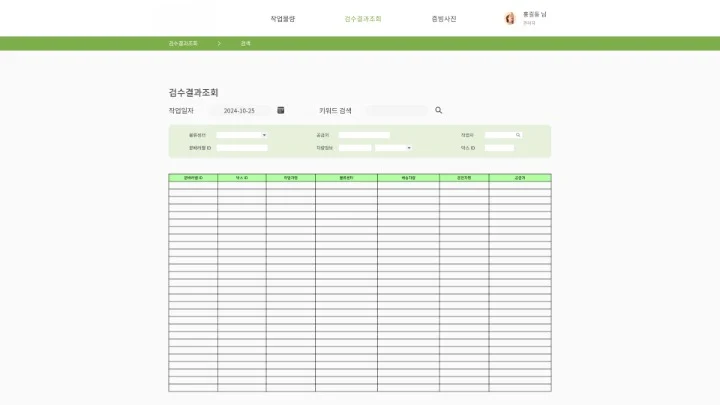Click the breadcrumb chevron separator
The image size is (720, 405).
(219, 43)
